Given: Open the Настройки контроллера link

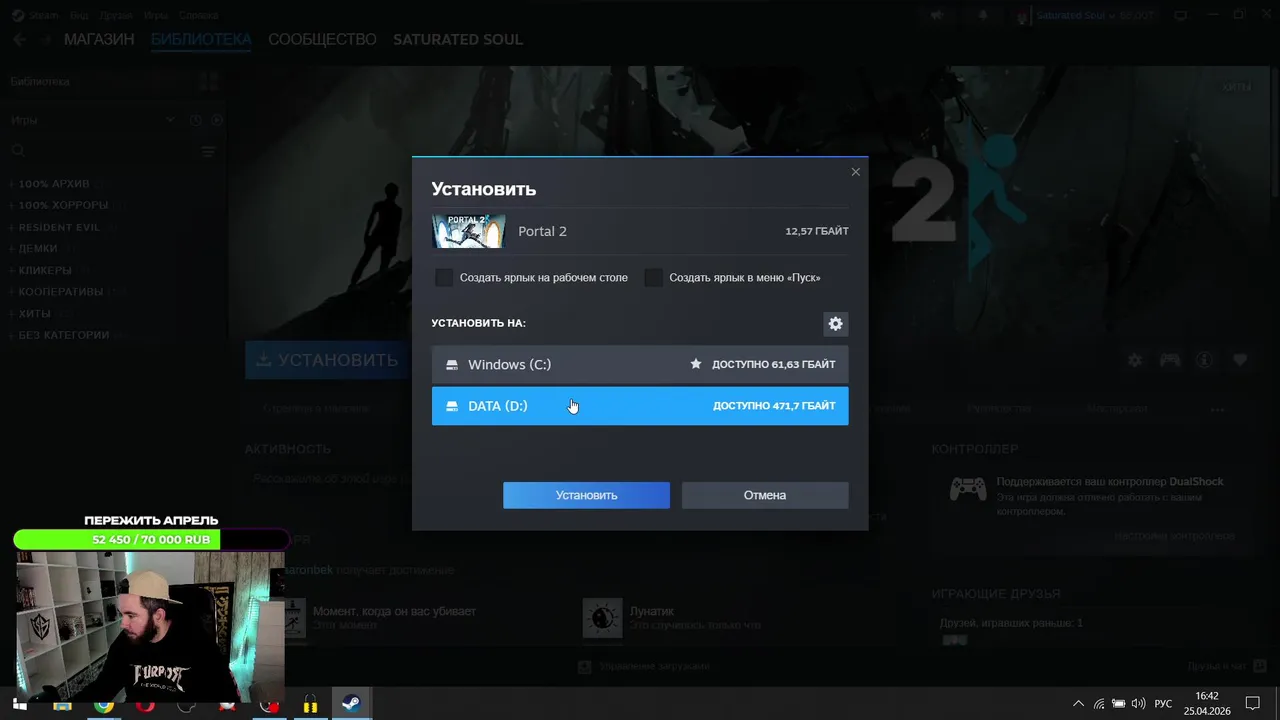Looking at the screenshot, I should tap(1174, 536).
